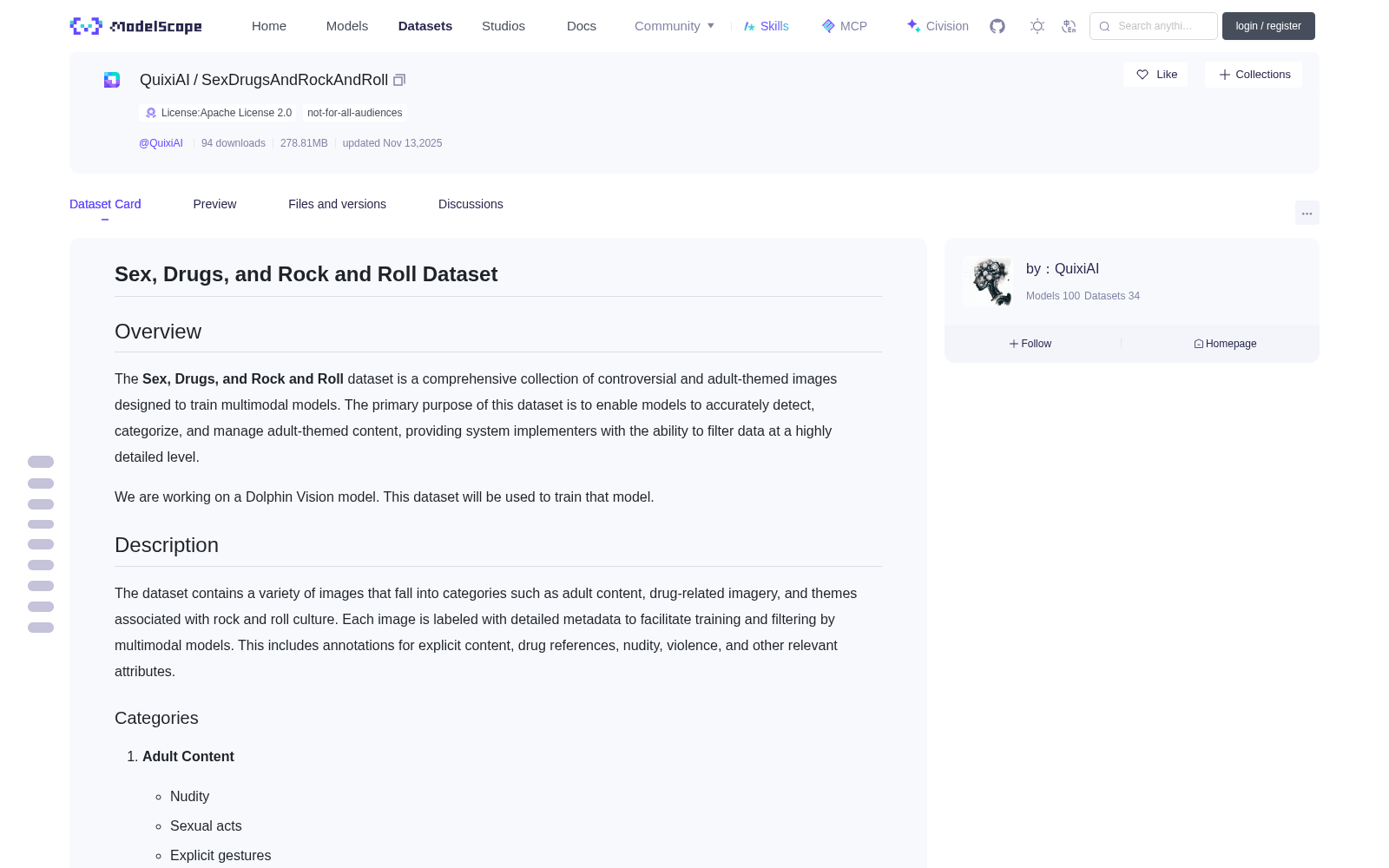This screenshot has height=868, width=1389.
Task: Switch language with the translate icon
Action: [x=1069, y=26]
